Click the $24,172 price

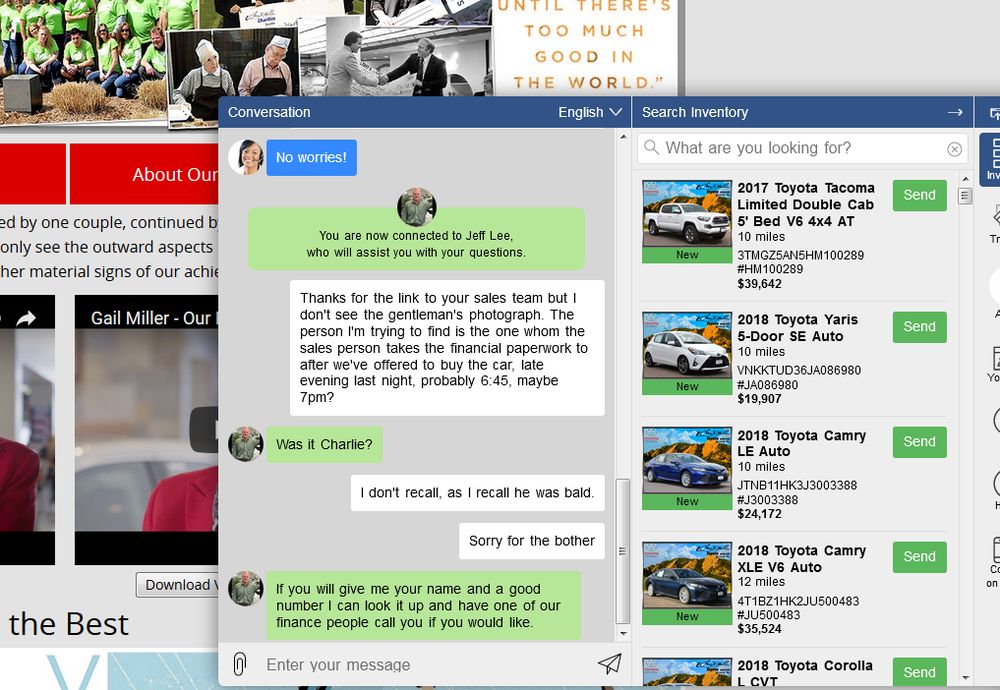pos(760,513)
